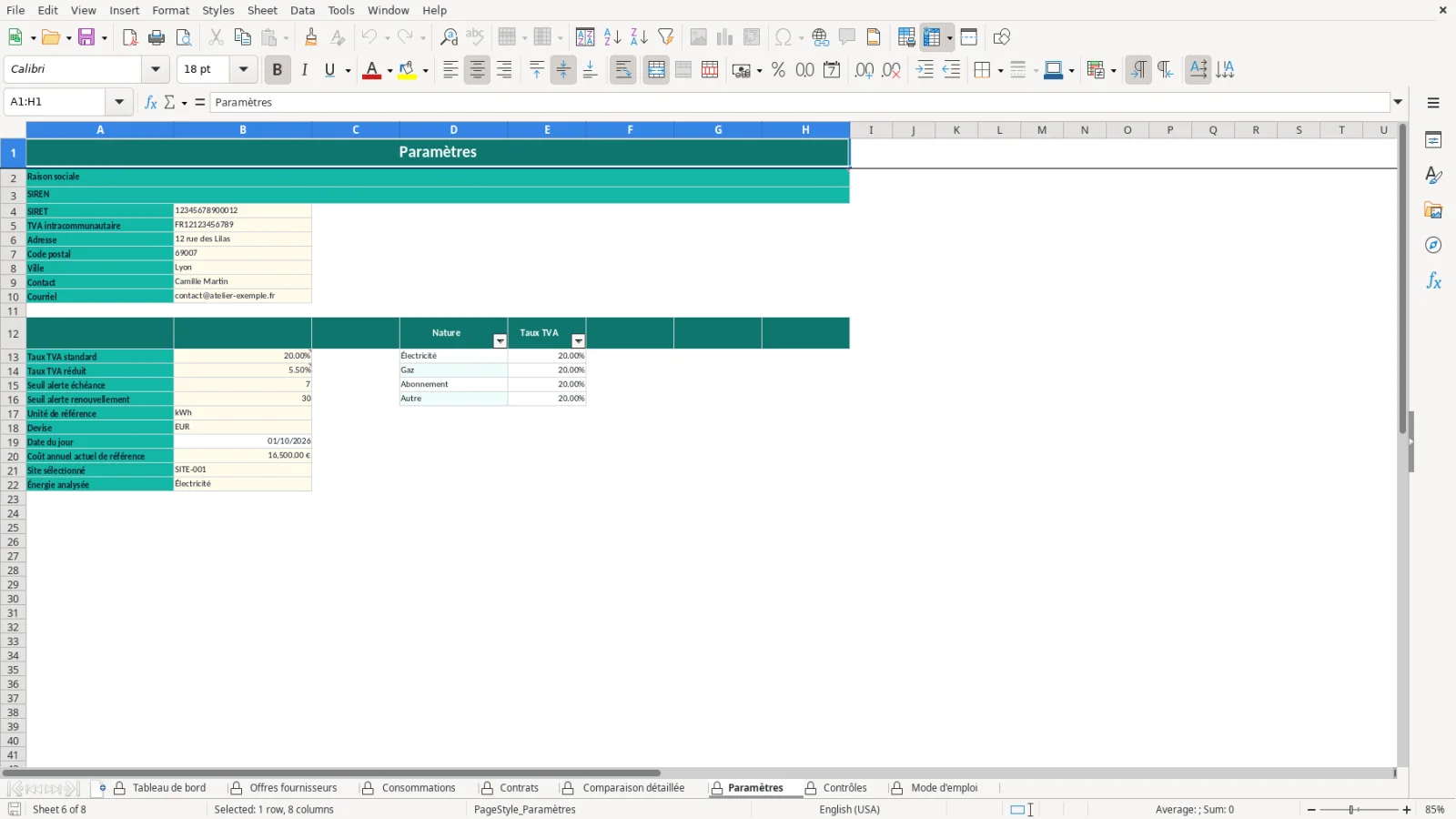The width and height of the screenshot is (1456, 819).
Task: Format cell as percent
Action: [778, 70]
